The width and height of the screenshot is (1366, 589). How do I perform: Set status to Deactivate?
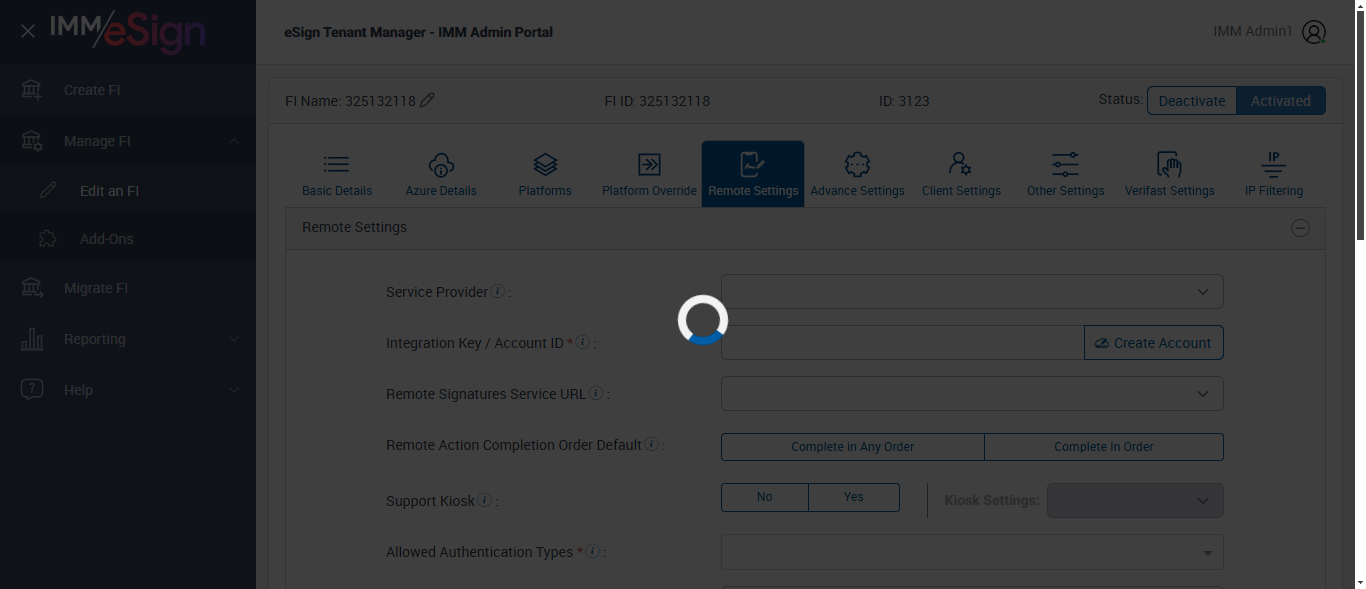(1192, 100)
